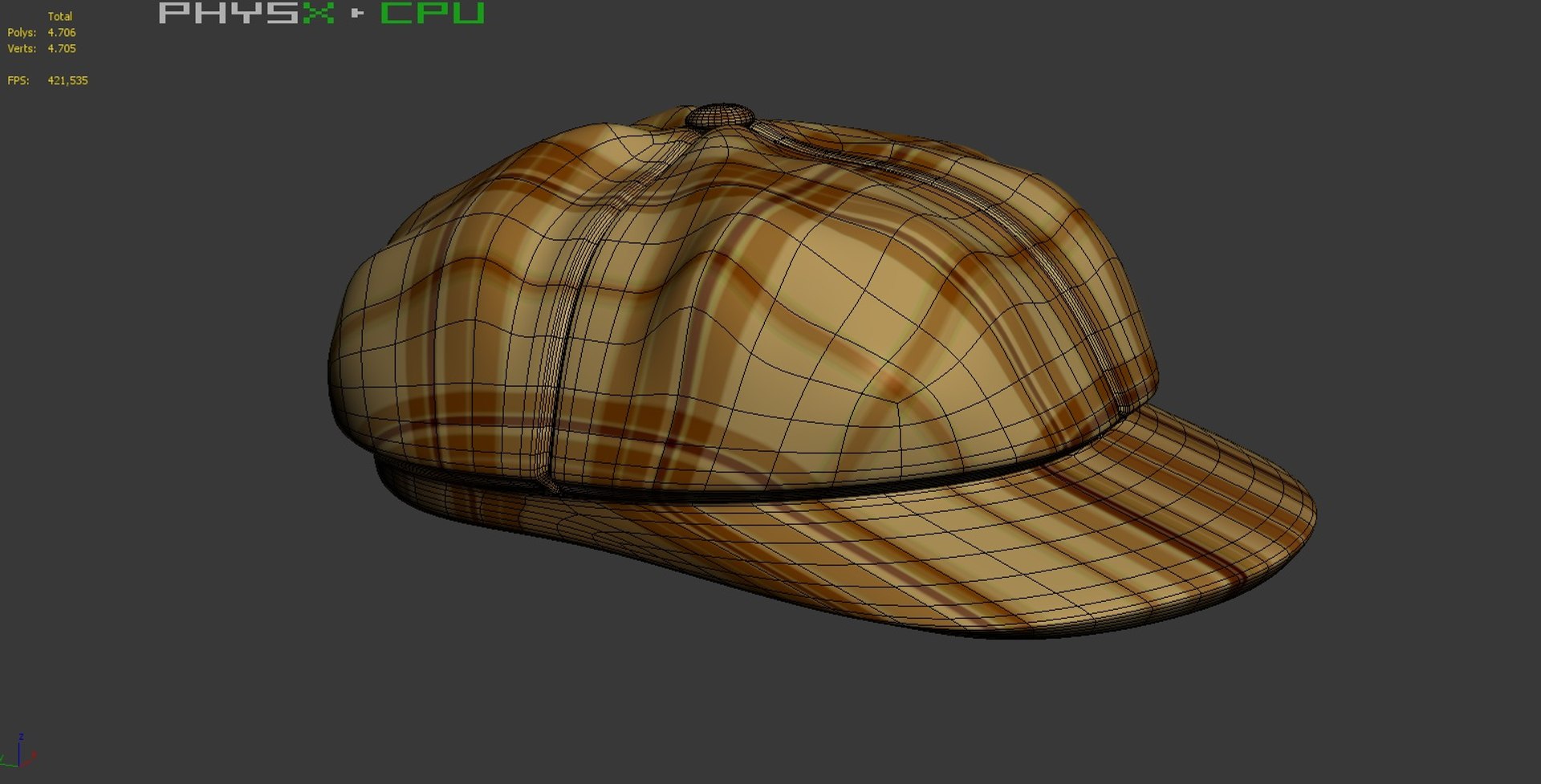Click the FPS: label
The height and width of the screenshot is (784, 1541).
[18, 81]
